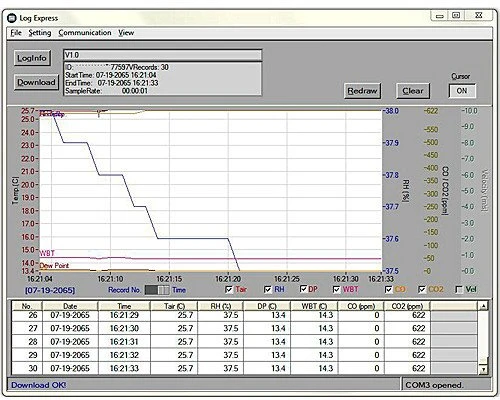
Task: Click the Time column header
Action: tap(124, 306)
